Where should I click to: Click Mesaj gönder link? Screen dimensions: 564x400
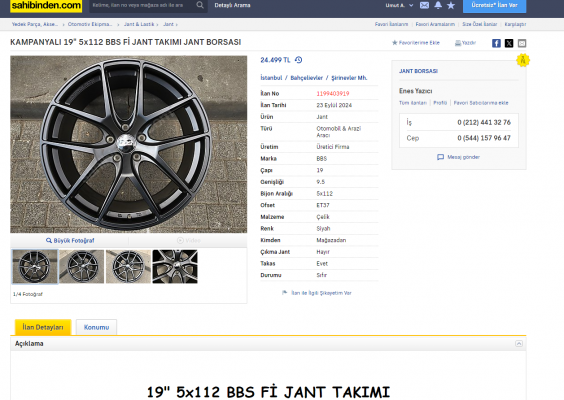[x=459, y=157]
